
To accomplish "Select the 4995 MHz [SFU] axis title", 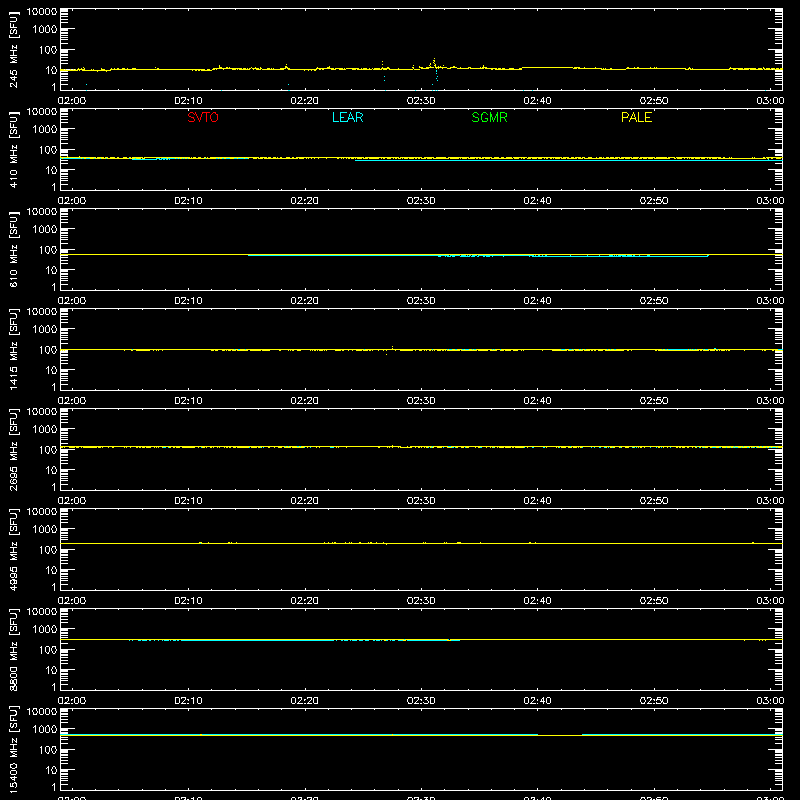I will pyautogui.click(x=13, y=549).
